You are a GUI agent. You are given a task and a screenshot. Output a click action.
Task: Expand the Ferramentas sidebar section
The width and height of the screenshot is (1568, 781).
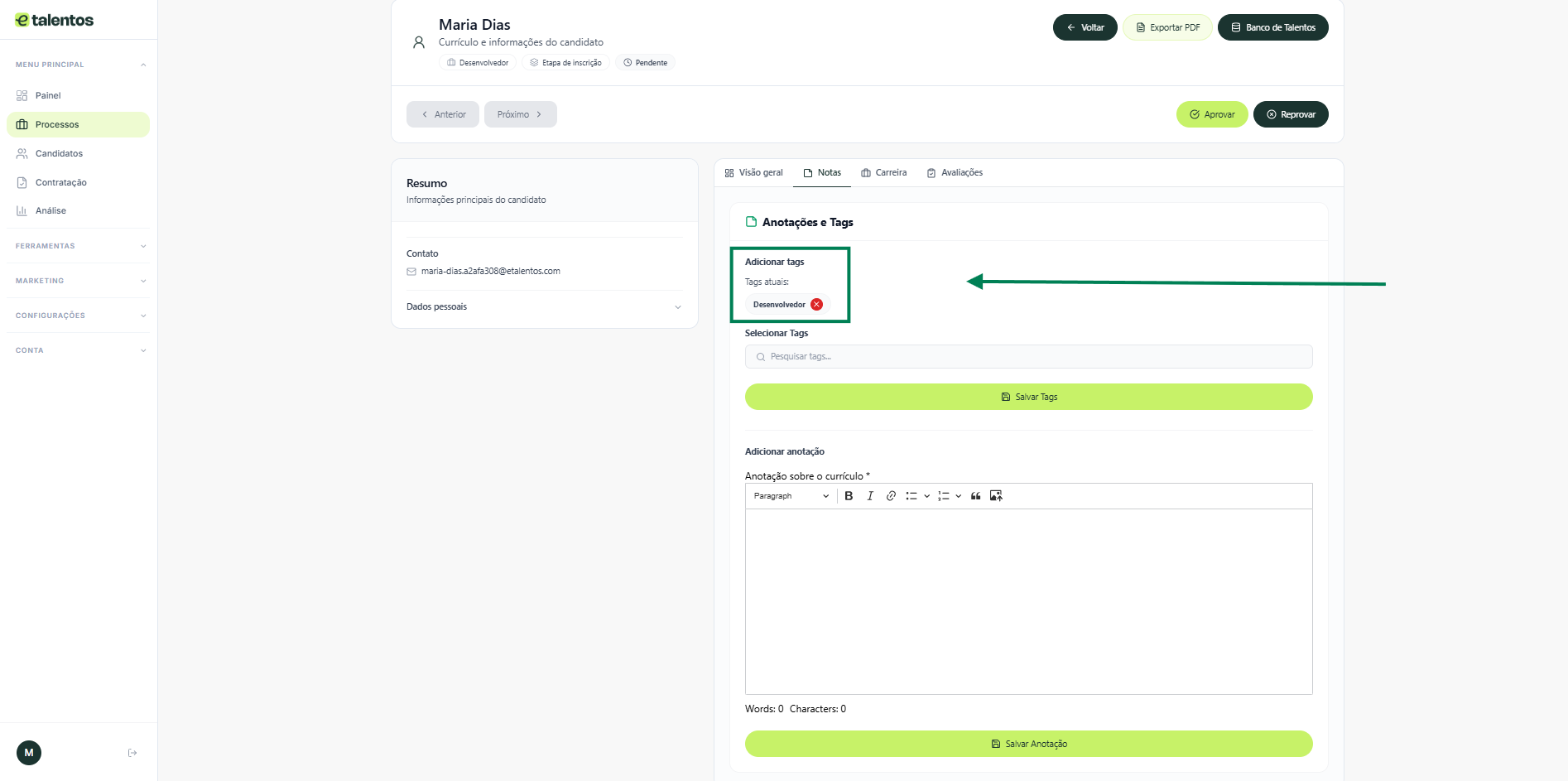(x=79, y=246)
